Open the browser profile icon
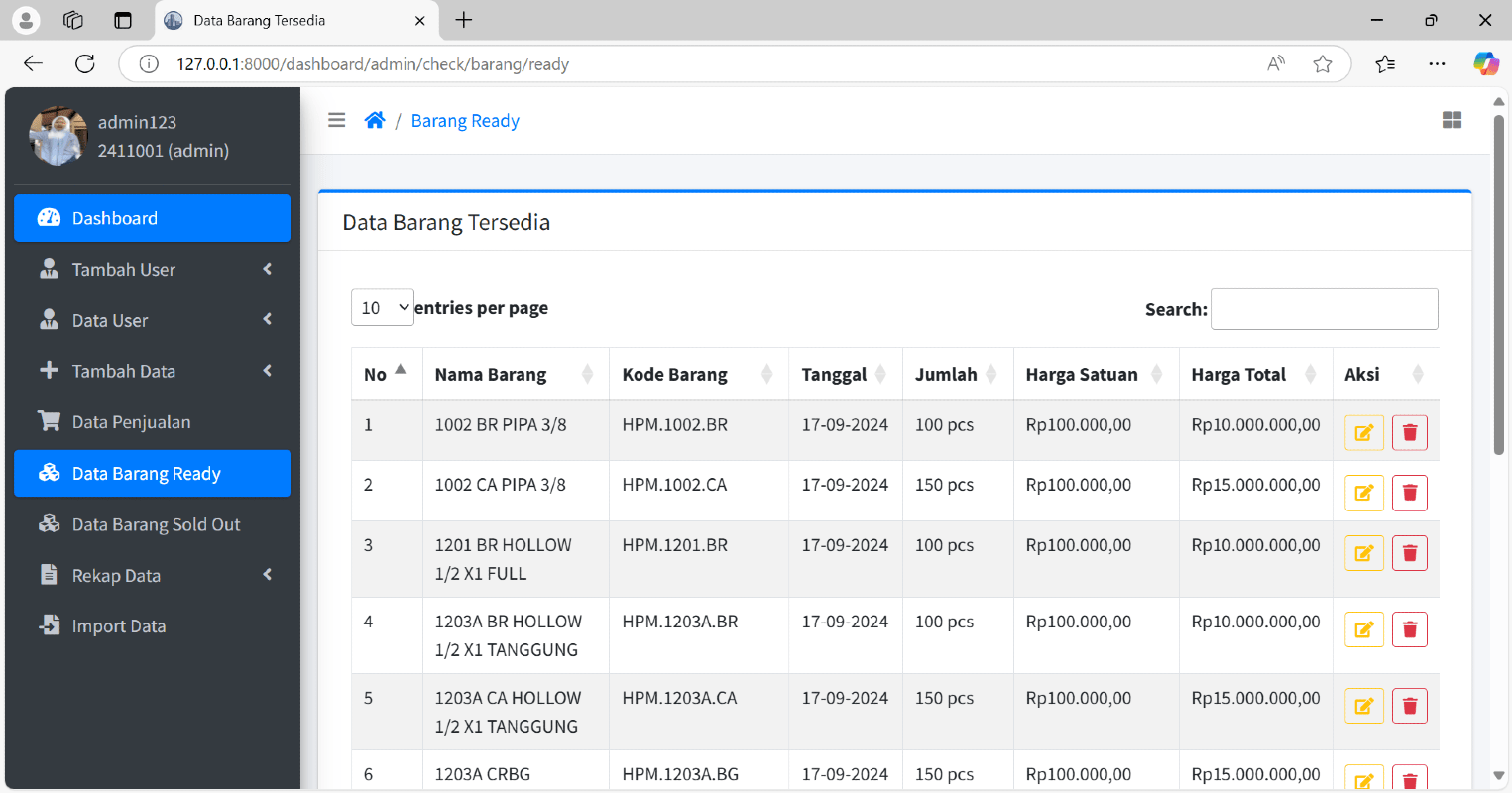This screenshot has height=793, width=1512. pyautogui.click(x=26, y=20)
